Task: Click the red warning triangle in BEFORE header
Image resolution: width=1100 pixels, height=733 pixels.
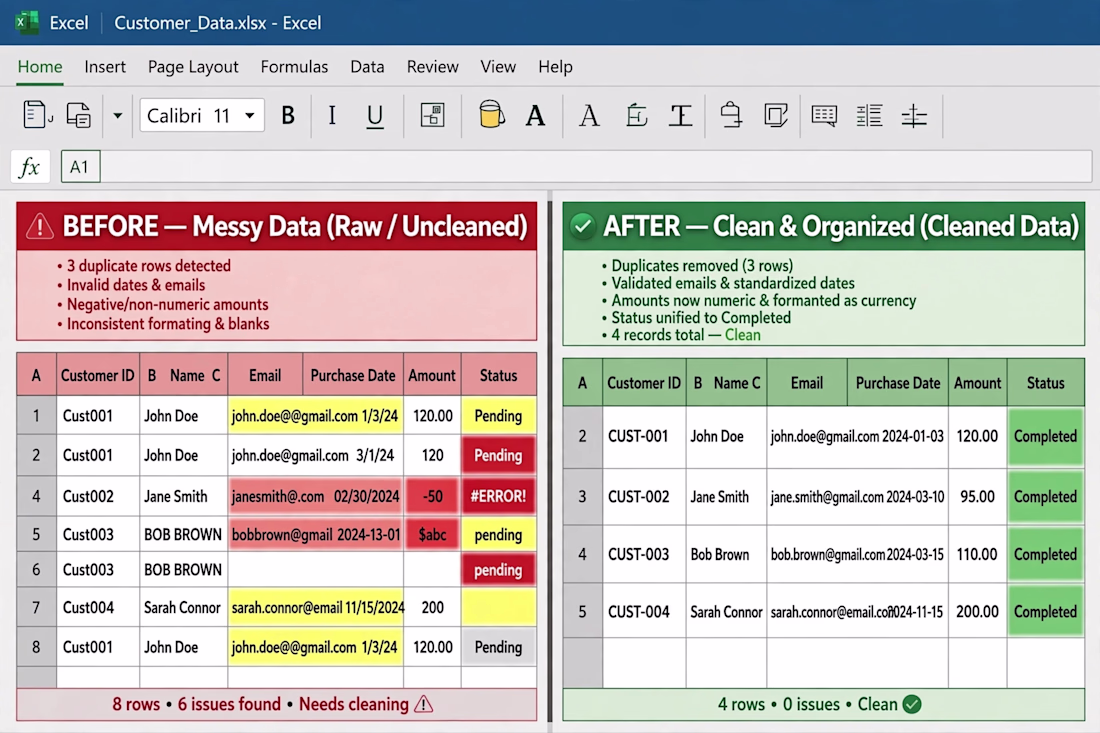Action: [40, 227]
